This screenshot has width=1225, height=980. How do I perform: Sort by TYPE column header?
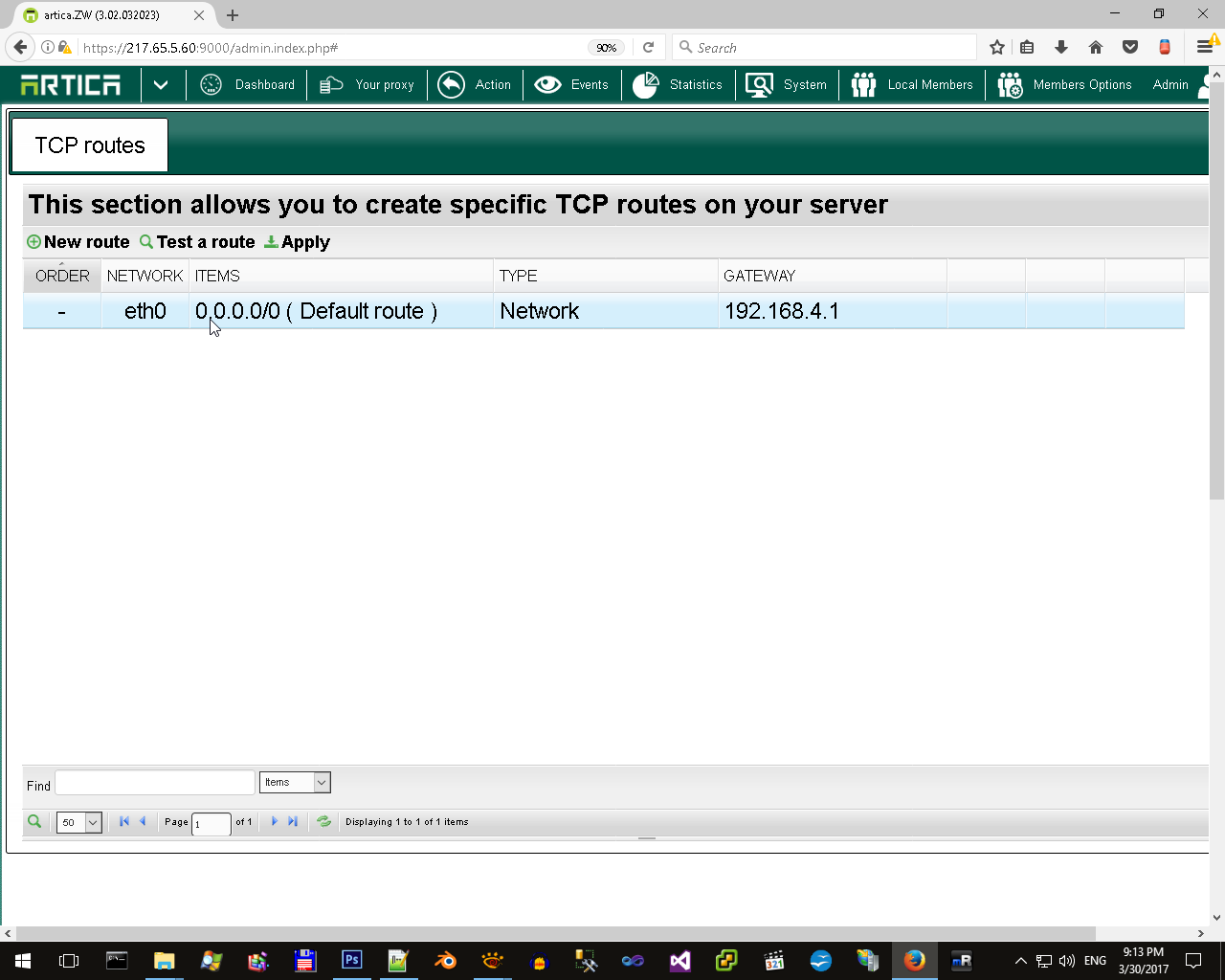coord(606,276)
